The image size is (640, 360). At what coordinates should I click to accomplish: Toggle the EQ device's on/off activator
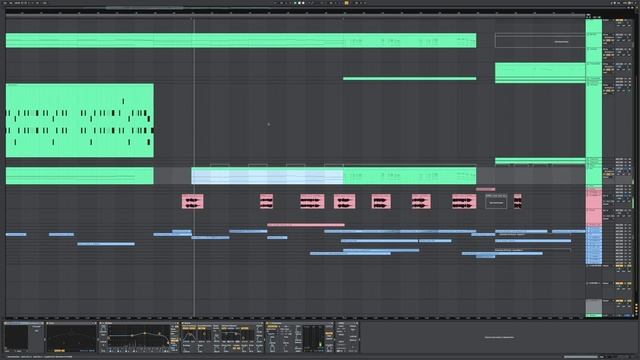click(x=100, y=323)
